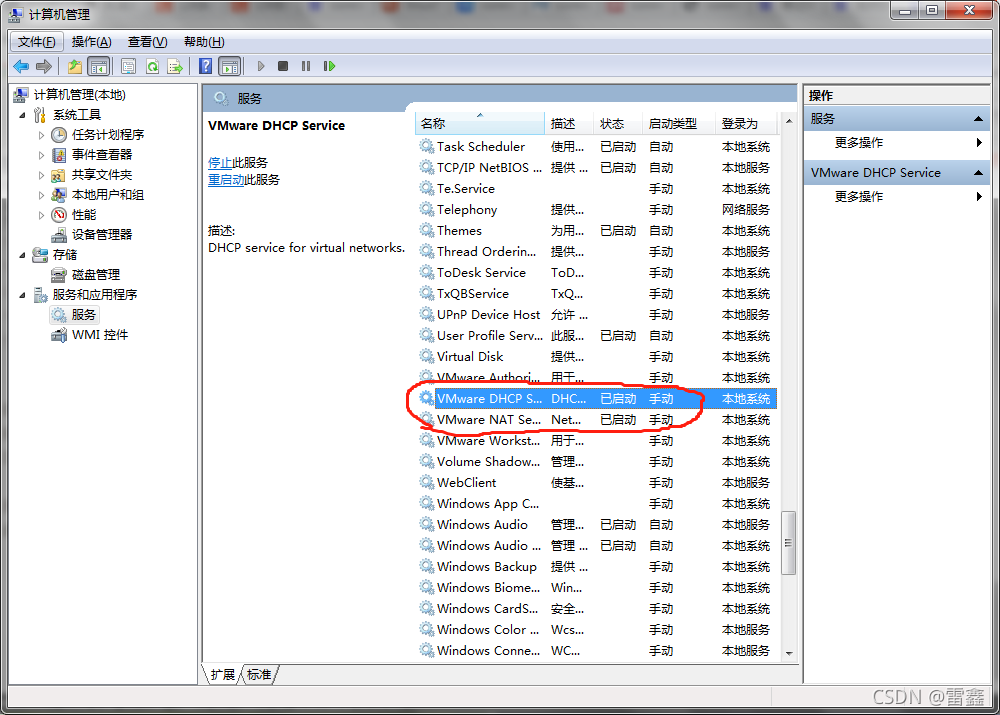Switch to the Standard tab

point(259,675)
